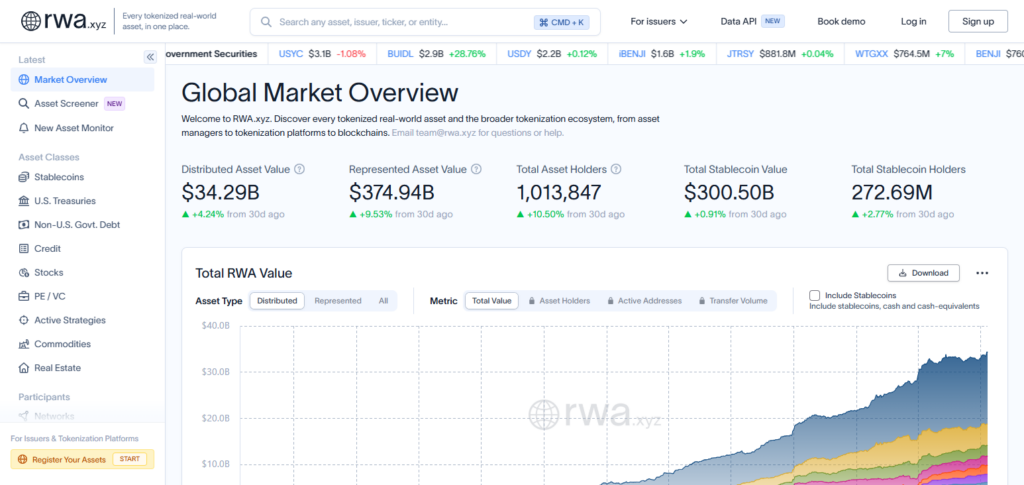1024x485 pixels.
Task: Open the chart three-dot more menu
Action: point(982,273)
